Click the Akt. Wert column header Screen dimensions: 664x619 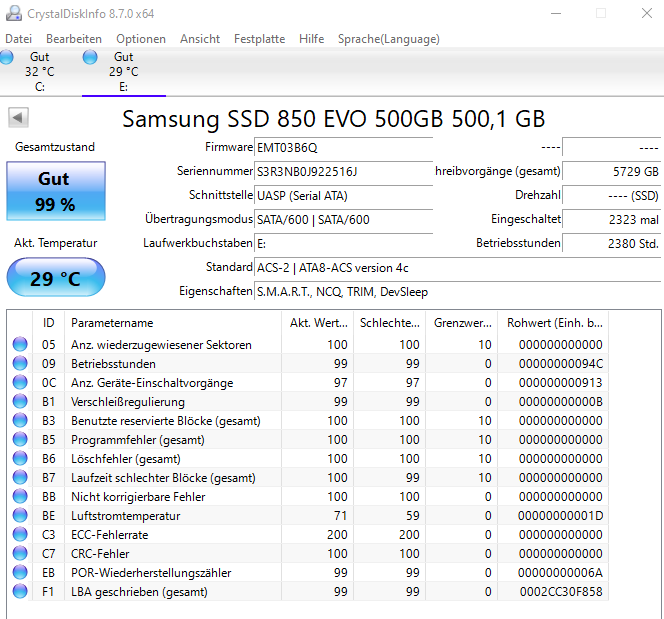[x=318, y=323]
